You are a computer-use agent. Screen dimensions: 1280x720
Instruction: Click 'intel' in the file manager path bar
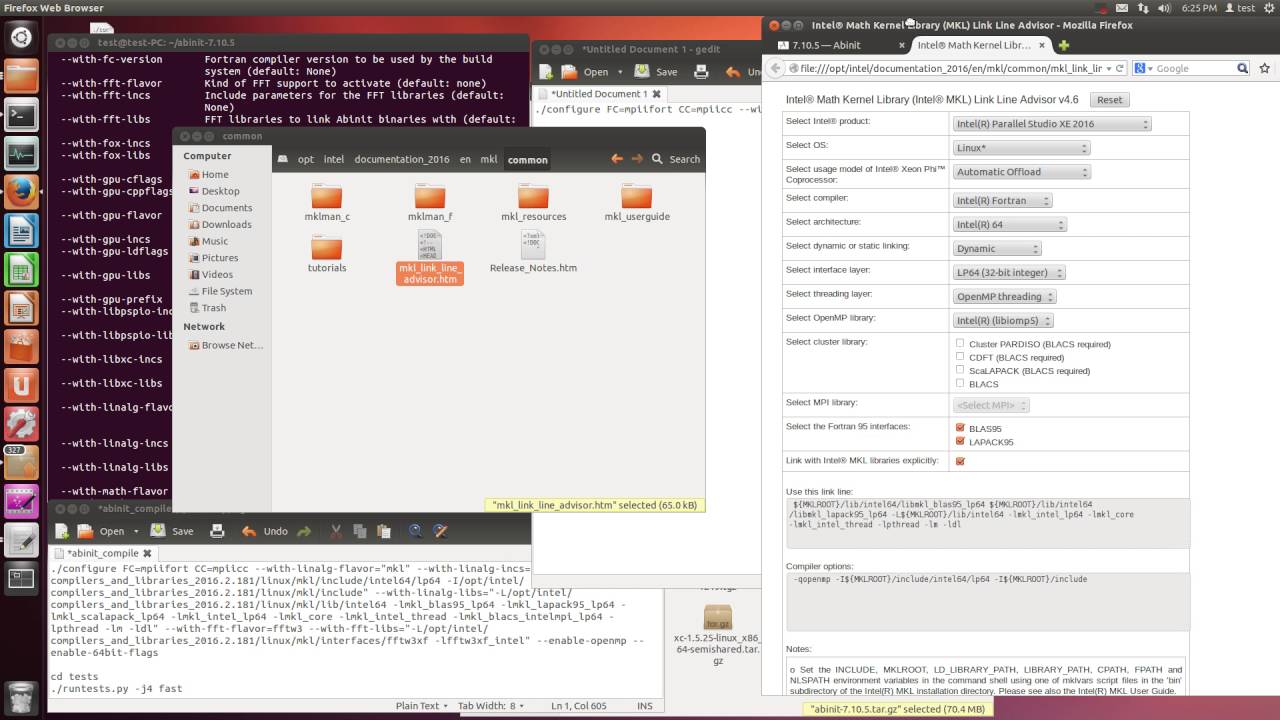pyautogui.click(x=334, y=159)
